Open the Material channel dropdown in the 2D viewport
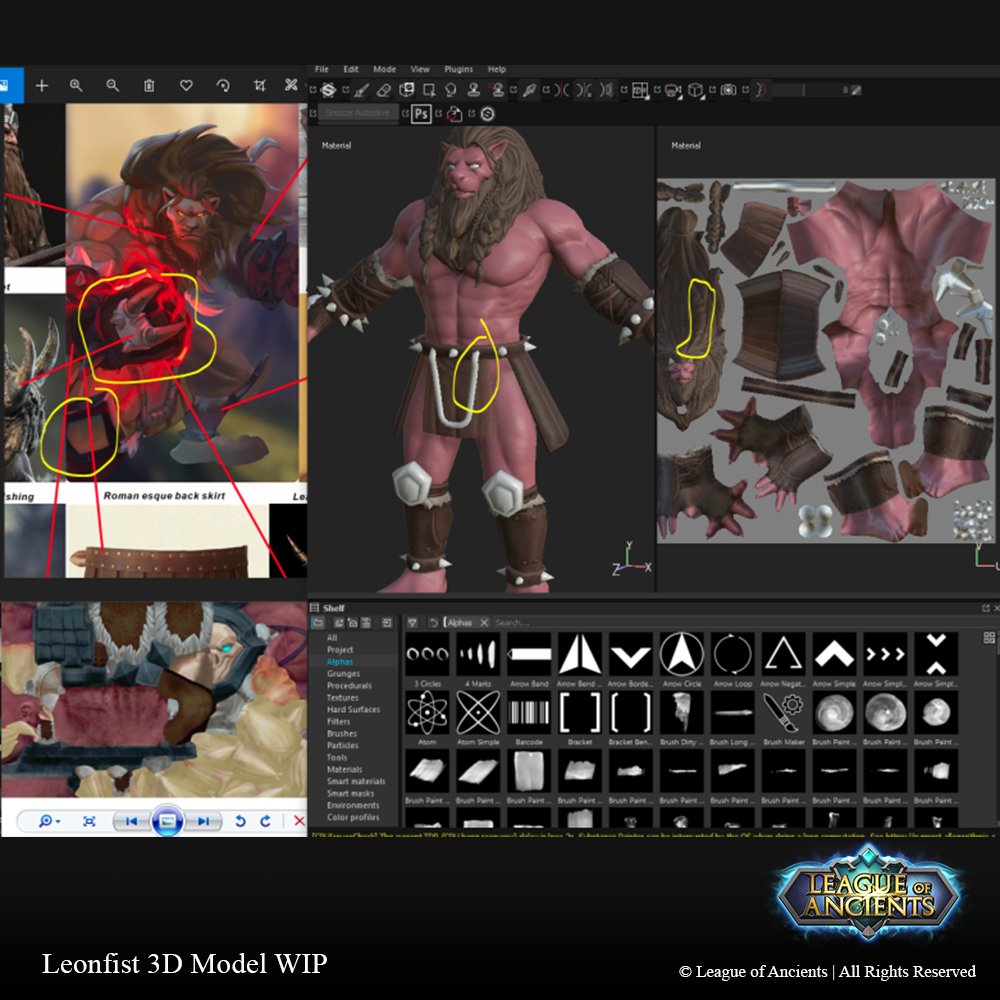This screenshot has height=1000, width=1000. tap(686, 146)
